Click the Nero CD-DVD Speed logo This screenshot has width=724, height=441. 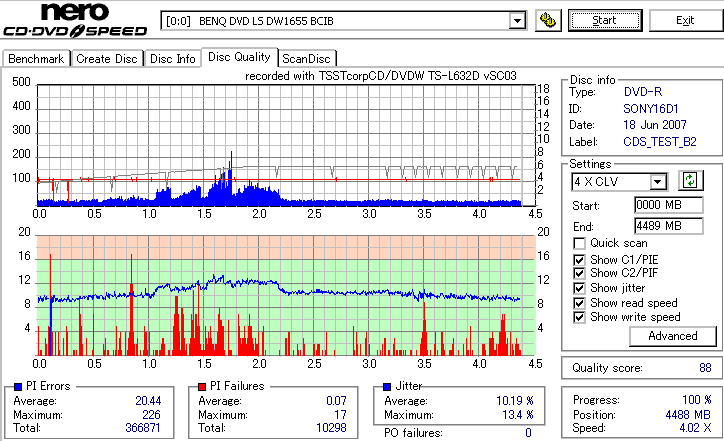(x=75, y=20)
